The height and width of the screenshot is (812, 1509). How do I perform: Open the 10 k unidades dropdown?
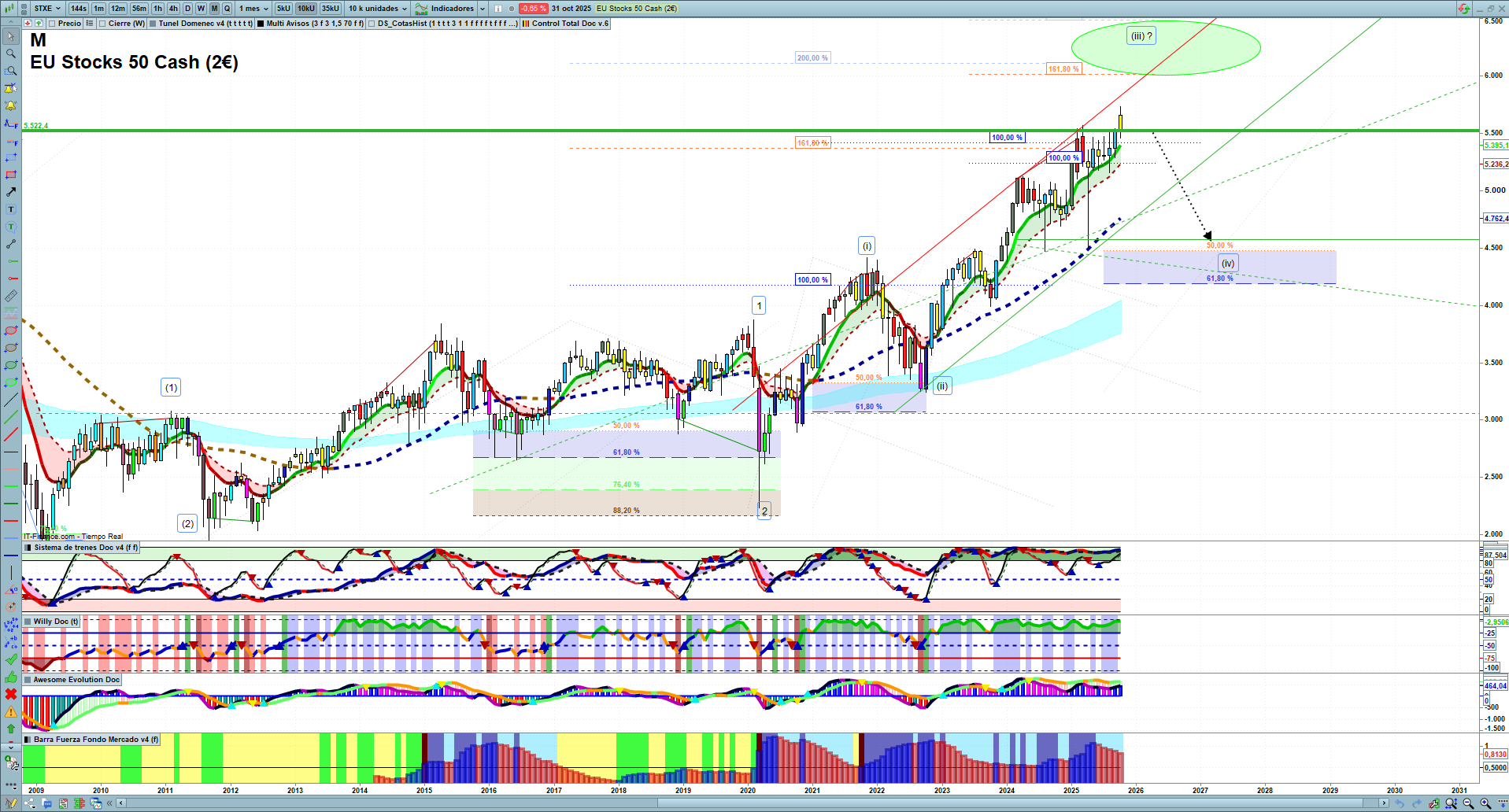(x=378, y=9)
